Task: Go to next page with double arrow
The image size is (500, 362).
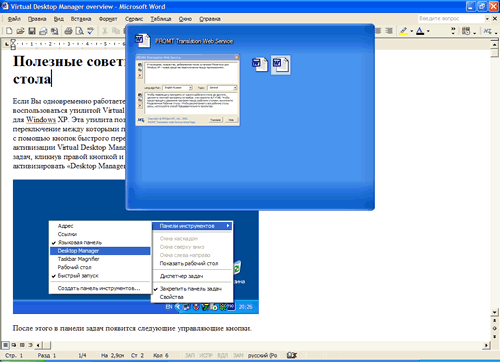Action: (495, 336)
